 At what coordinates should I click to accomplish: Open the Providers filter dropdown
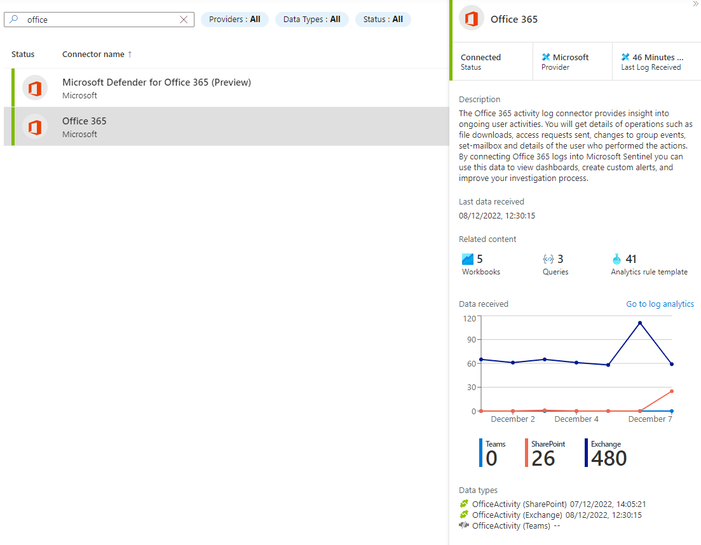coord(234,19)
